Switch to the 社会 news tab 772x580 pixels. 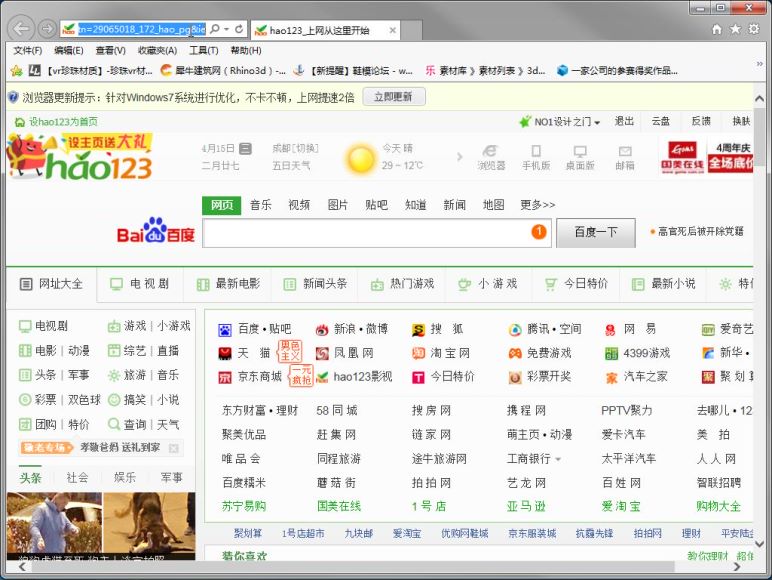click(x=77, y=477)
